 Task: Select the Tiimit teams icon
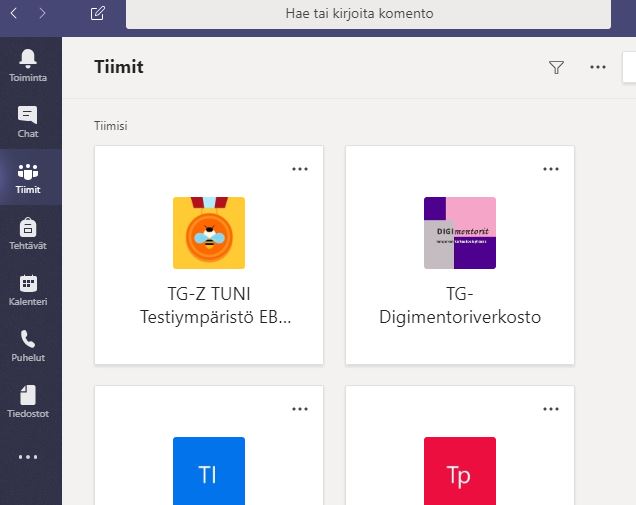click(28, 177)
